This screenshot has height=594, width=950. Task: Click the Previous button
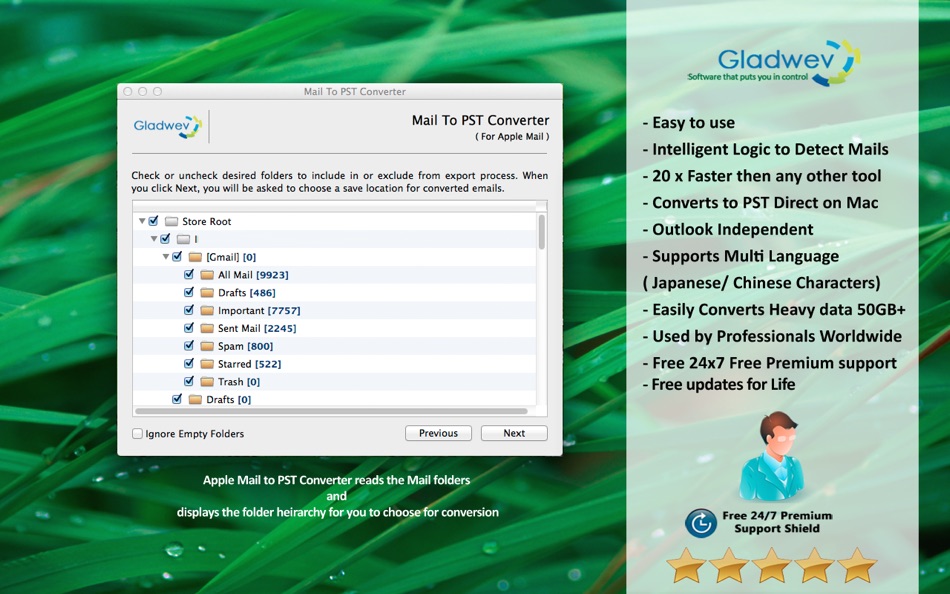(438, 433)
